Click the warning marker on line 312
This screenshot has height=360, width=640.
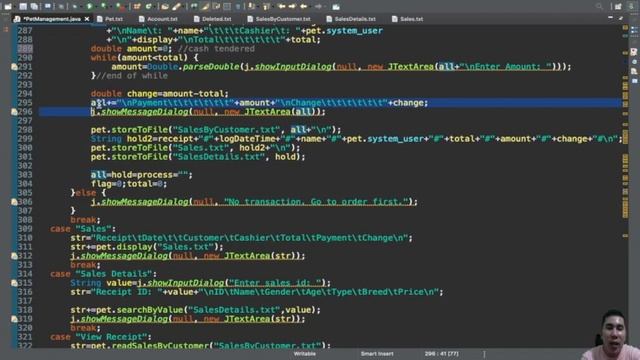click(14, 256)
